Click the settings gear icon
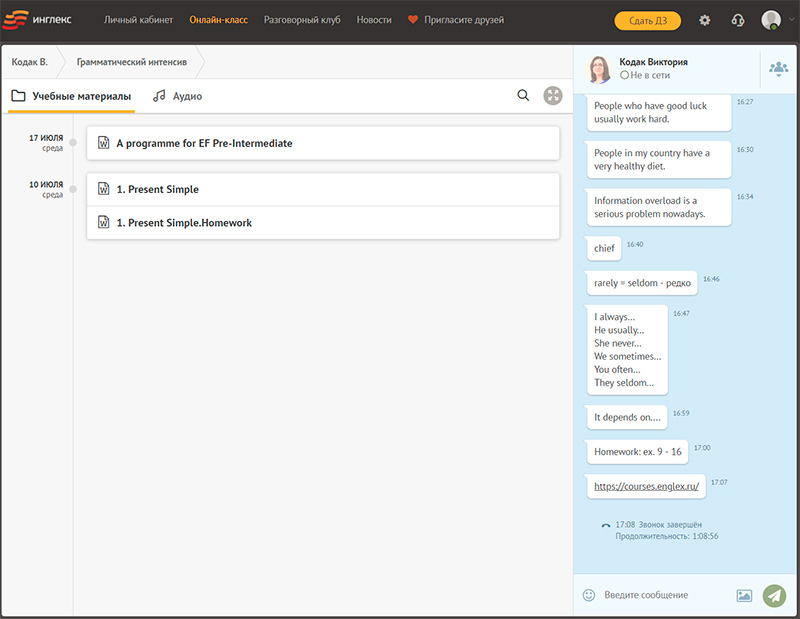The width and height of the screenshot is (800, 619). (x=705, y=20)
